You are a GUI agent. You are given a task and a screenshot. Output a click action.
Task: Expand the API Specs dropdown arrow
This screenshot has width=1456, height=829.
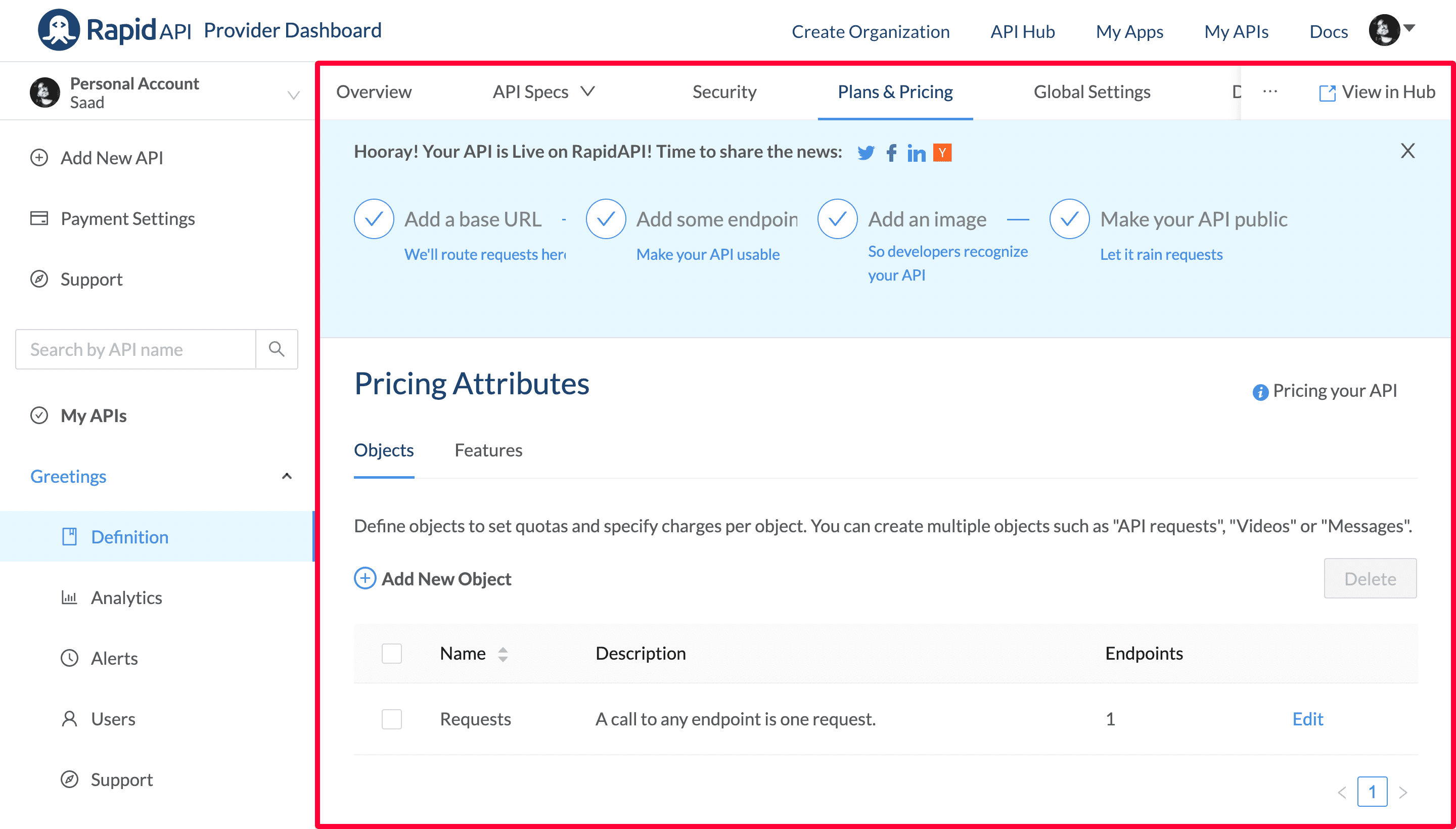(587, 91)
